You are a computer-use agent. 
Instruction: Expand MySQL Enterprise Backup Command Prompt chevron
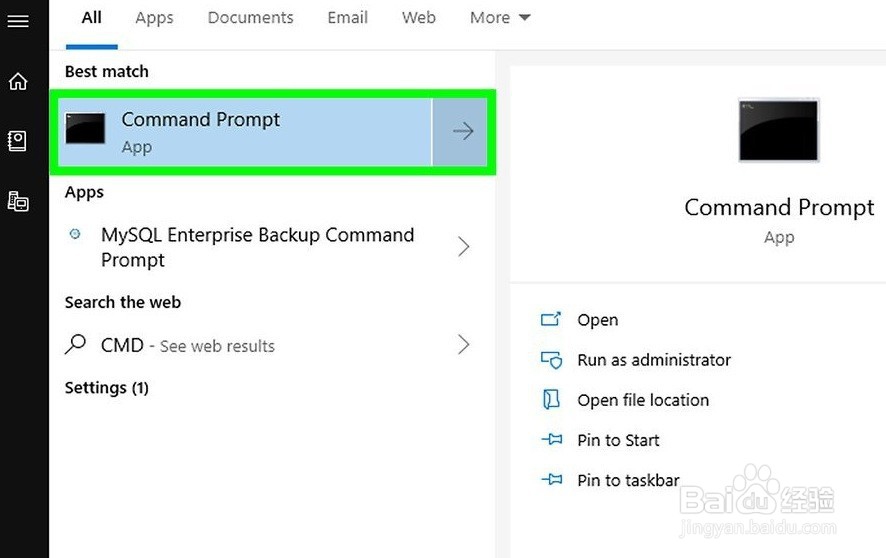(x=463, y=246)
